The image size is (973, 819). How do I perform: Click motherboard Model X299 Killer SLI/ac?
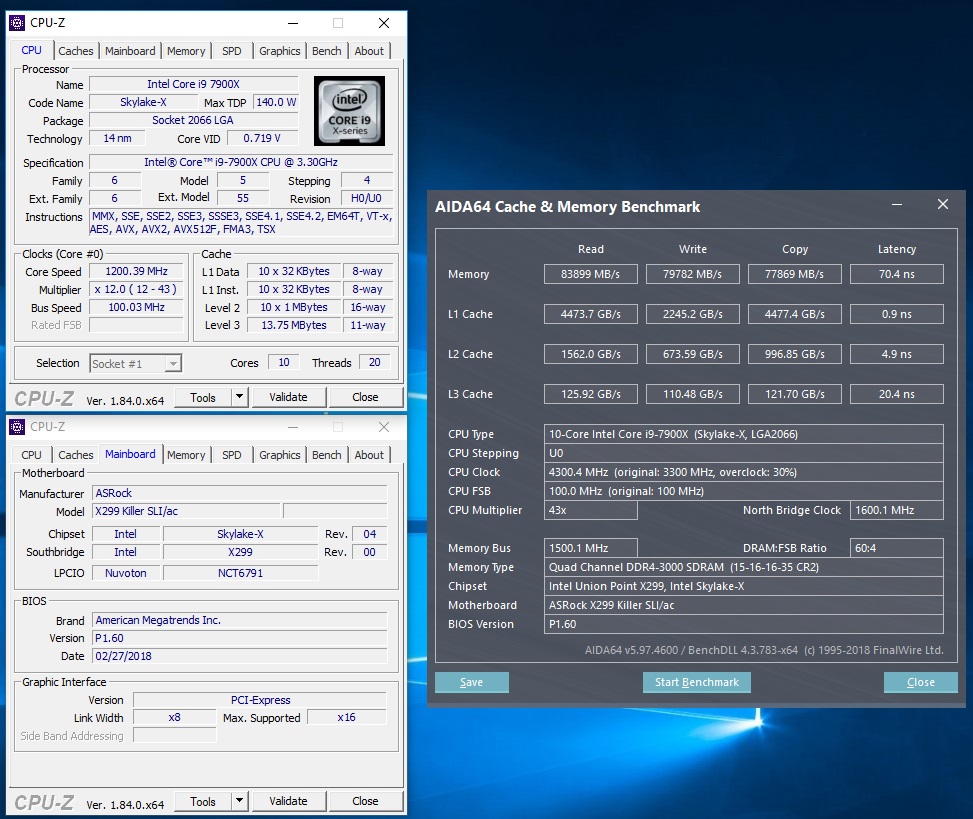186,511
